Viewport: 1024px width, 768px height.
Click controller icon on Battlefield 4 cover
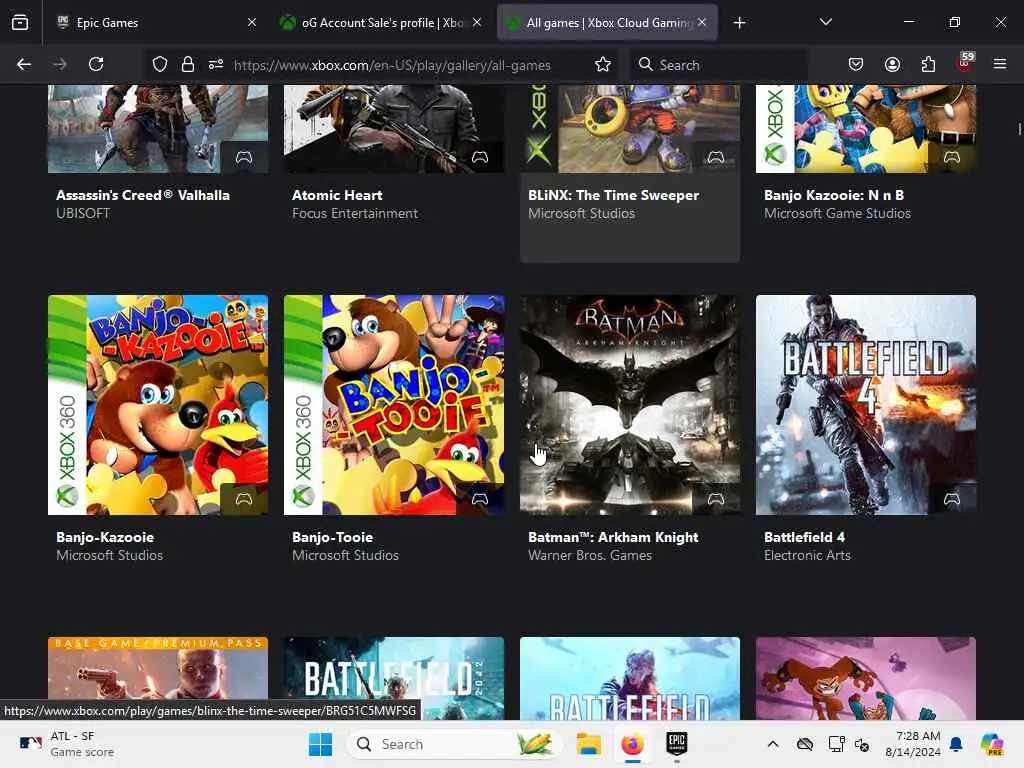pyautogui.click(x=952, y=500)
